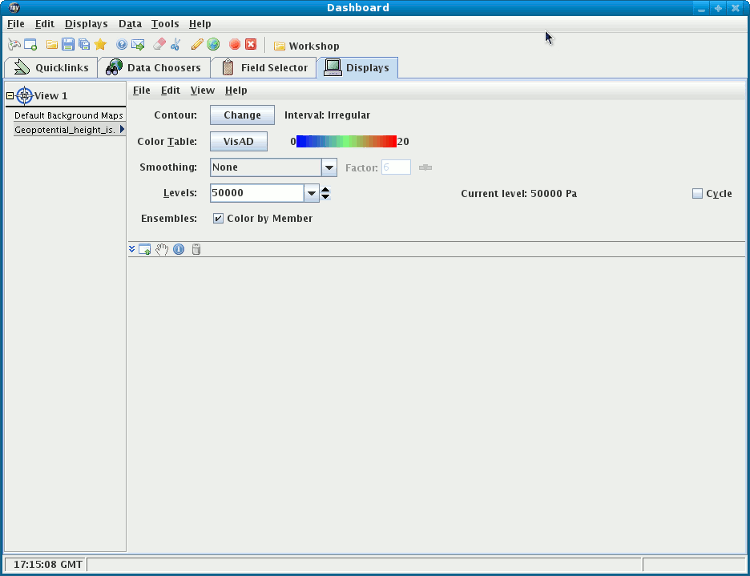Click the blue info icon in display toolbar
The width and height of the screenshot is (750, 576).
[178, 249]
